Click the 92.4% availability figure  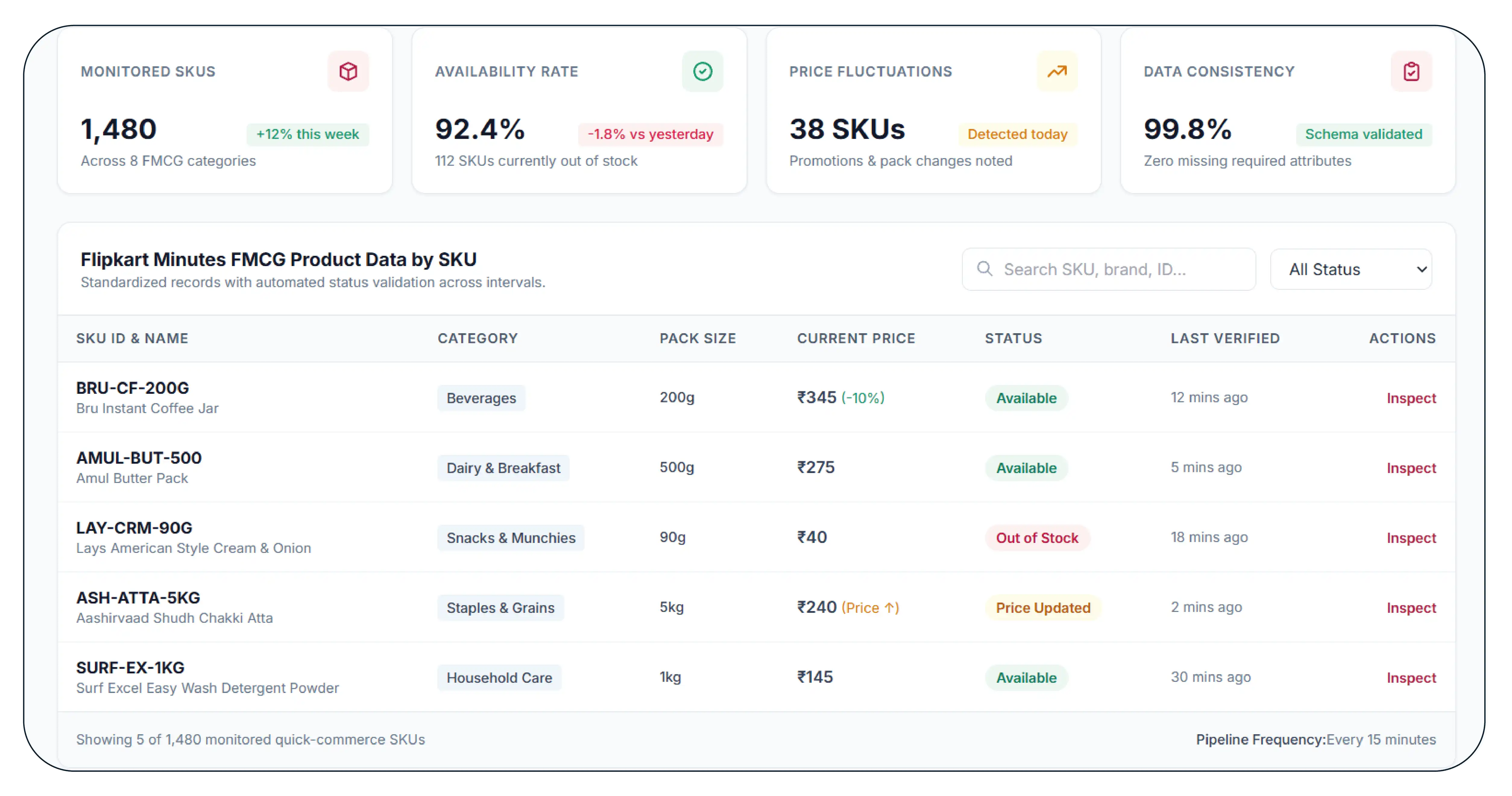[480, 129]
